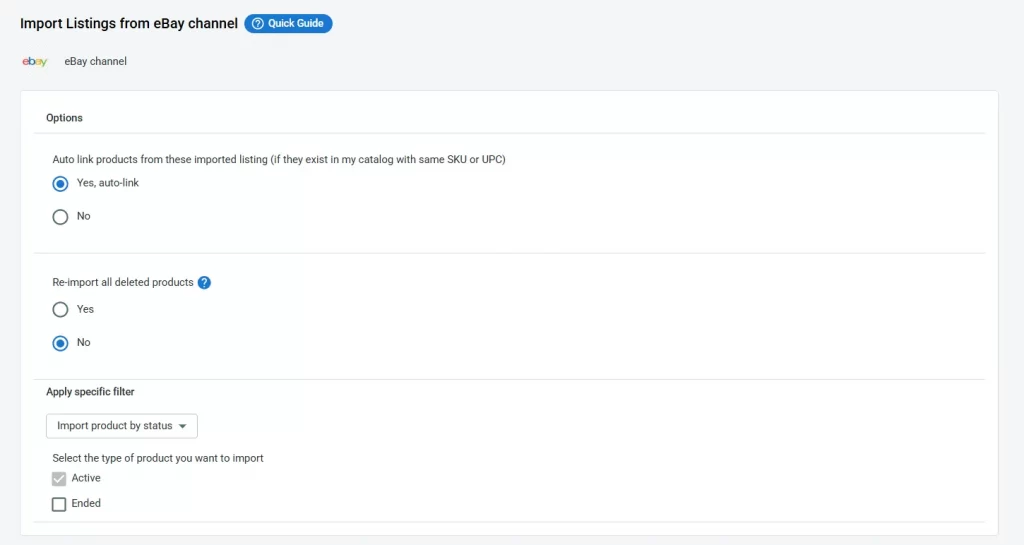Viewport: 1024px width, 545px height.
Task: Click the caret arrow on filter dropdown
Action: (x=183, y=427)
